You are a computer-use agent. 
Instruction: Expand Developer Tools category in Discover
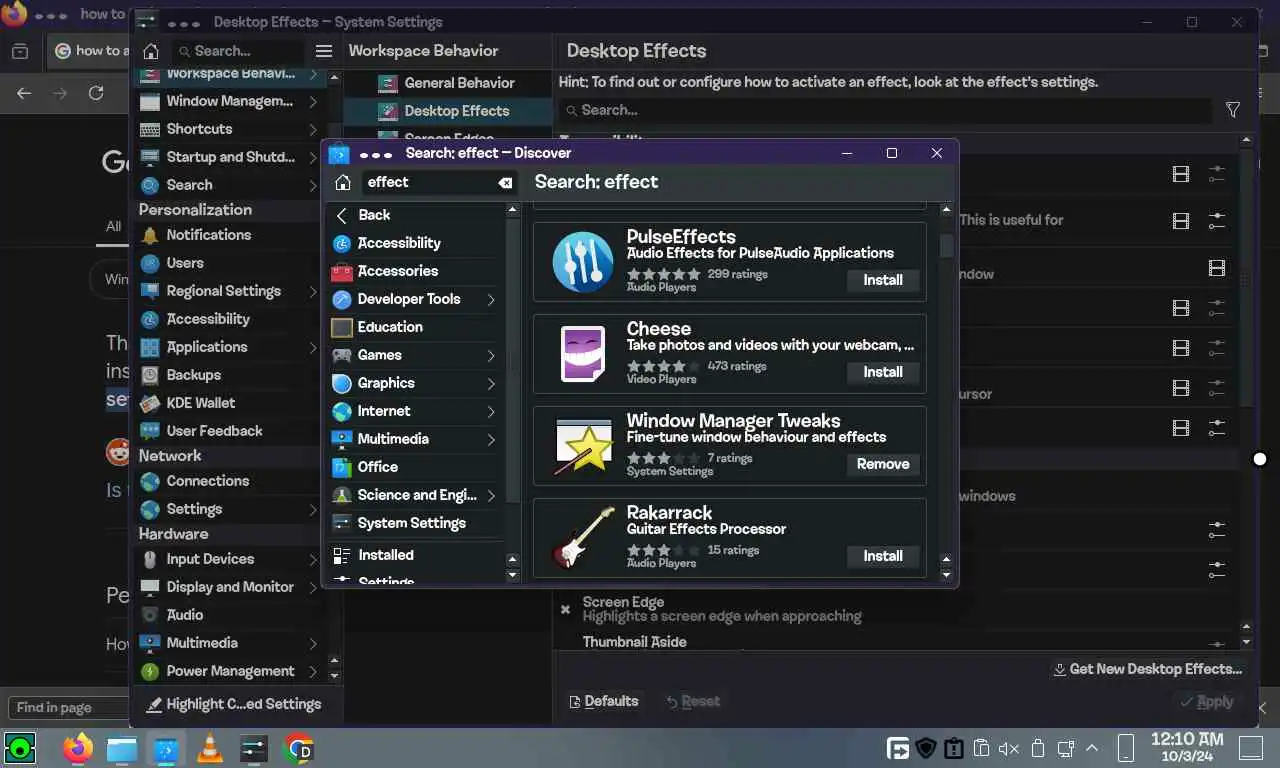[x=491, y=299]
